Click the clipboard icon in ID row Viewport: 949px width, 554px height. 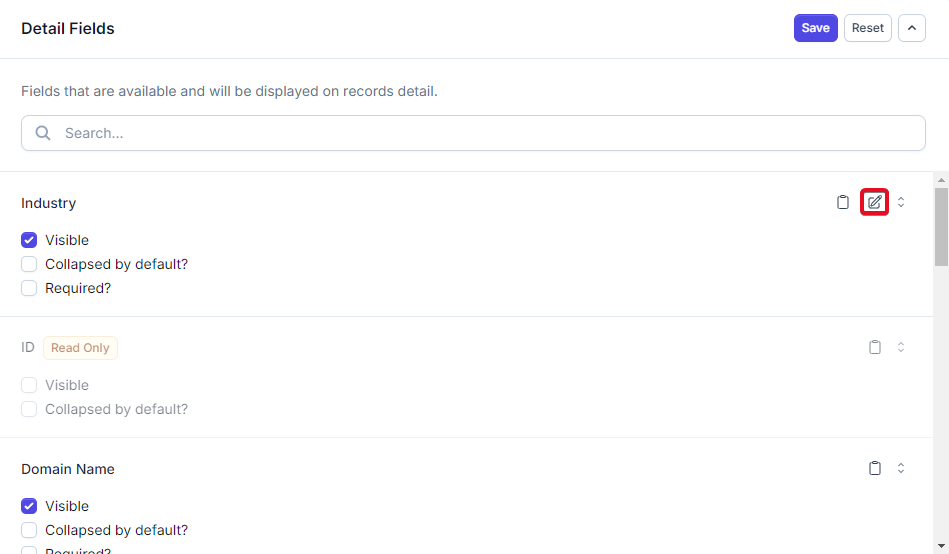(875, 347)
